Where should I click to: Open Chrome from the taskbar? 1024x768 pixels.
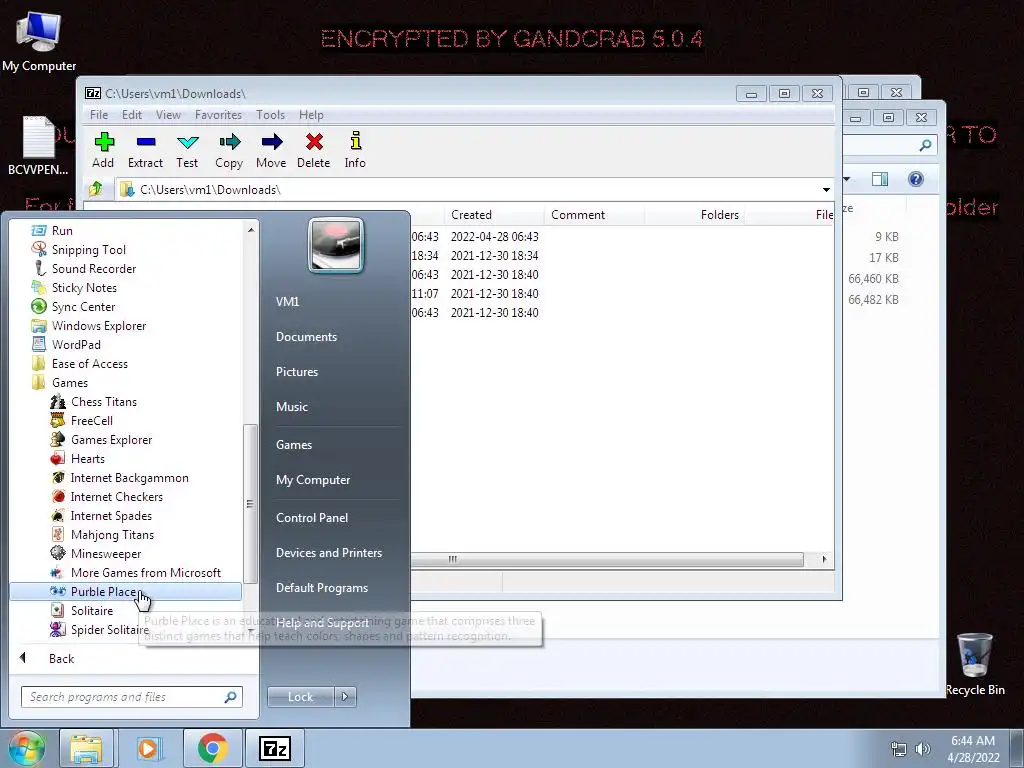212,748
